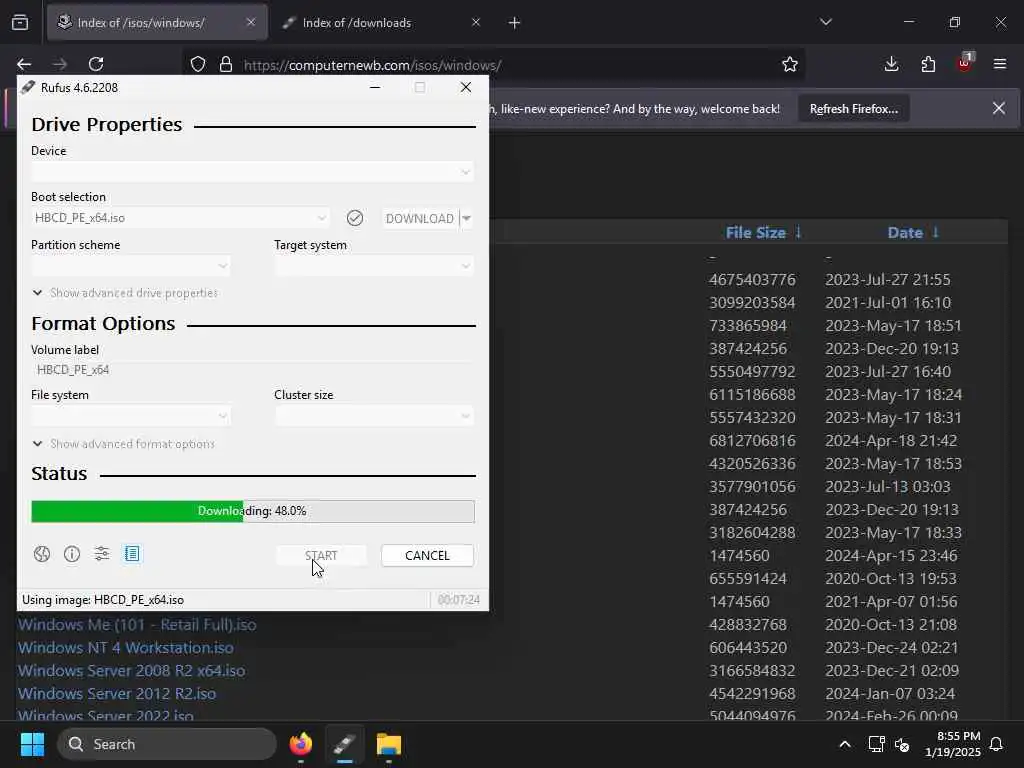
Task: Click the site security padlock icon
Action: point(226,65)
